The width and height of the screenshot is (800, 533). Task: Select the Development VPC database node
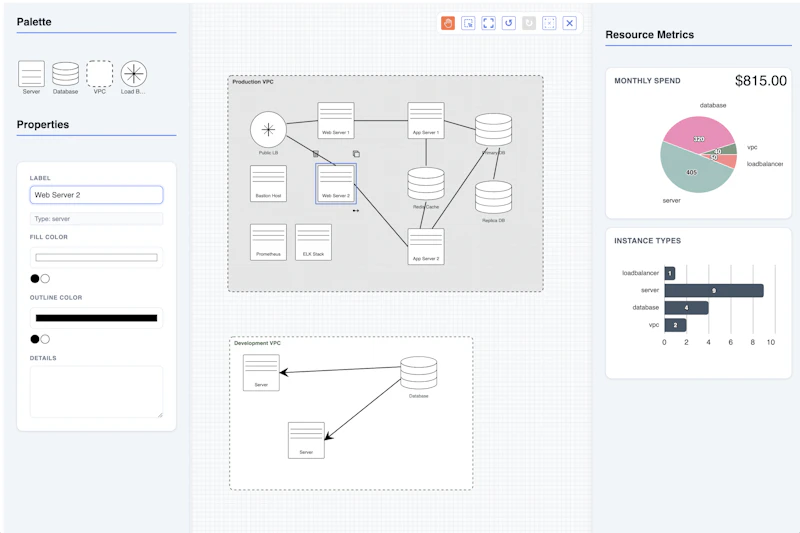[418, 373]
